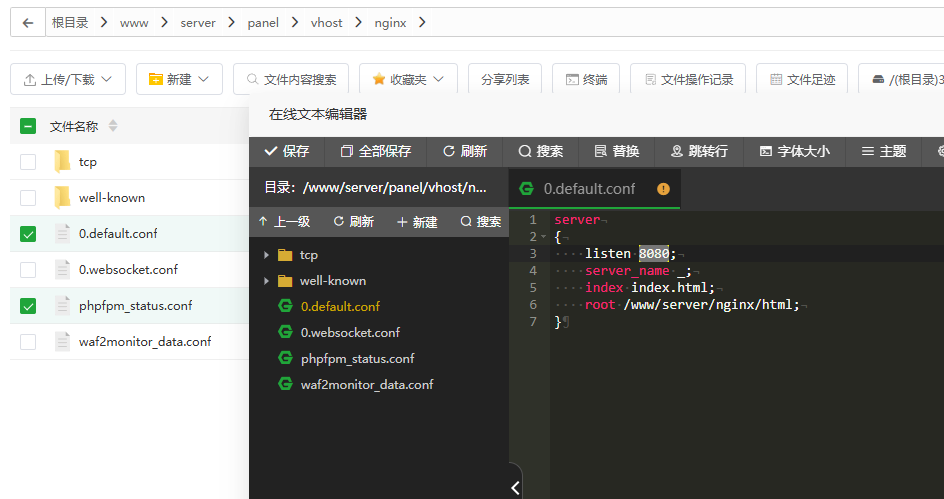Click 上一级 in the editor sidebar
The height and width of the screenshot is (499, 944).
coord(284,222)
